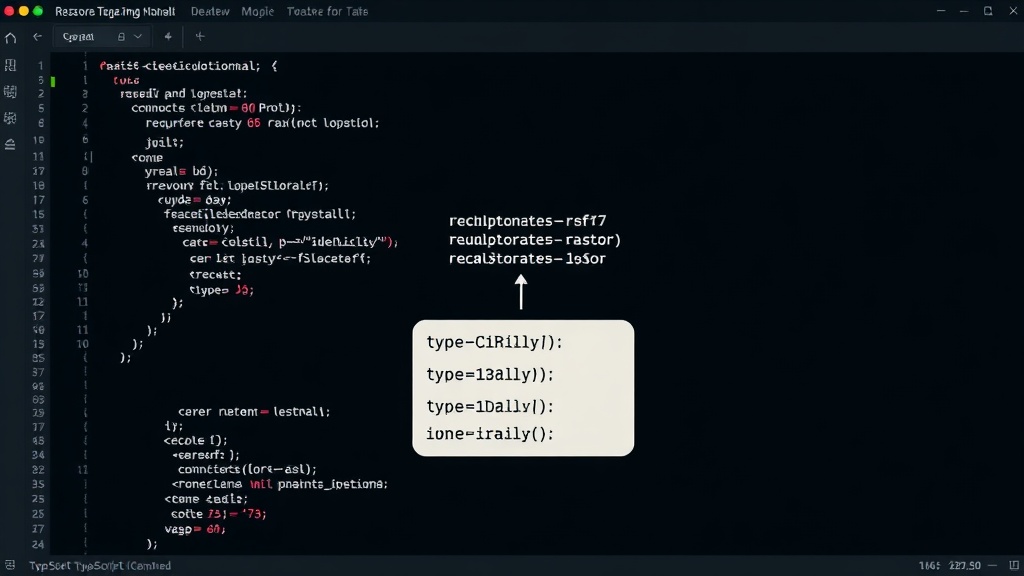The width and height of the screenshot is (1024, 576).
Task: Click the small lock icon in the Cpmal tab
Action: pyautogui.click(x=121, y=37)
